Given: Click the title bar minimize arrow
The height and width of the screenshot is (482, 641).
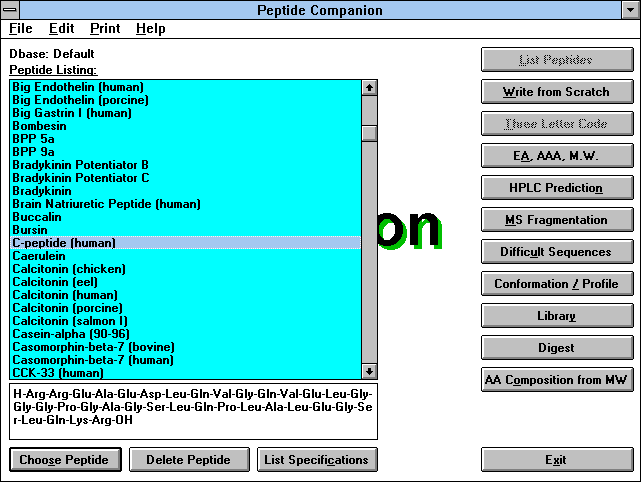Looking at the screenshot, I should pyautogui.click(x=630, y=10).
